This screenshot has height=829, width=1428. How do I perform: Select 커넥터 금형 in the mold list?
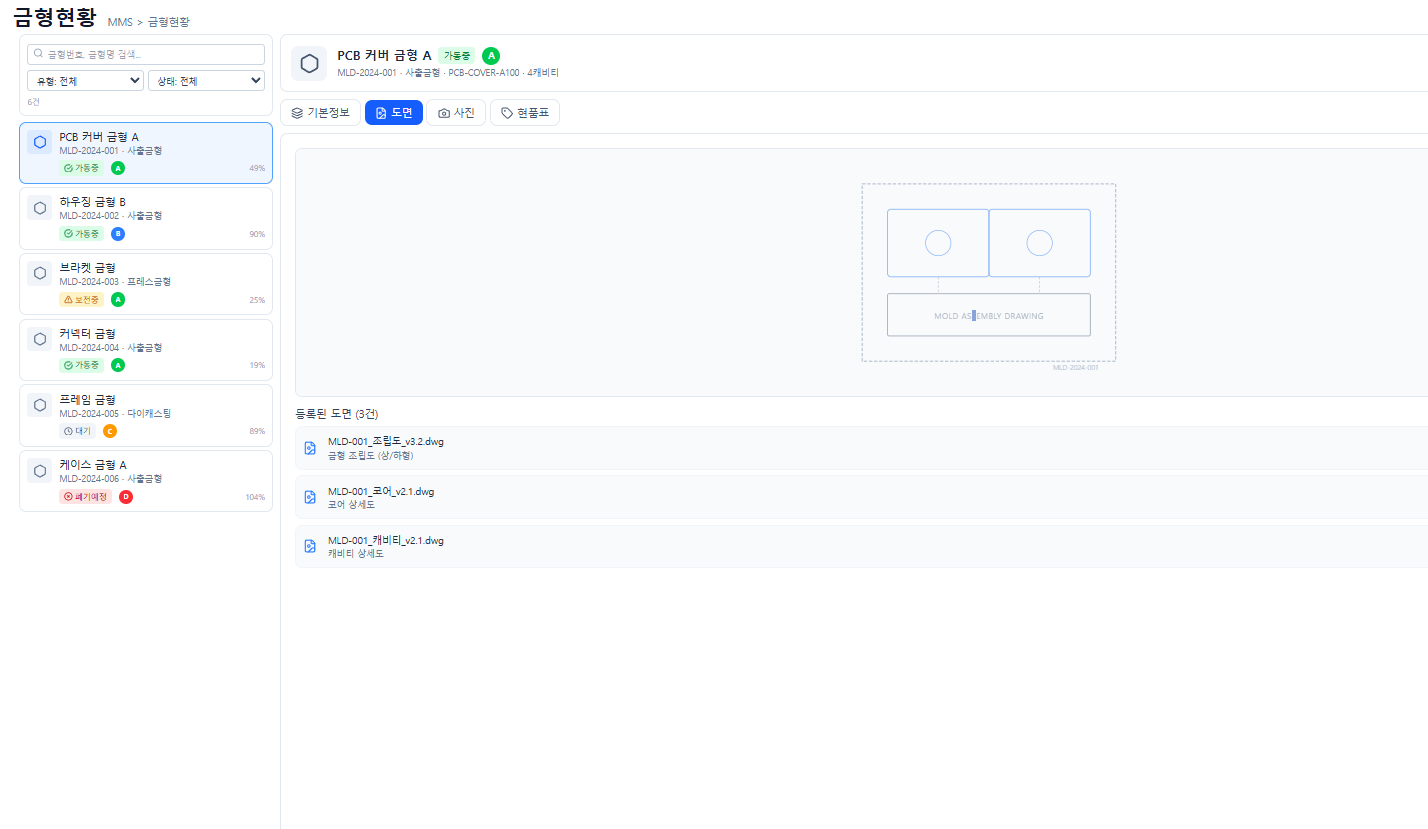click(146, 349)
